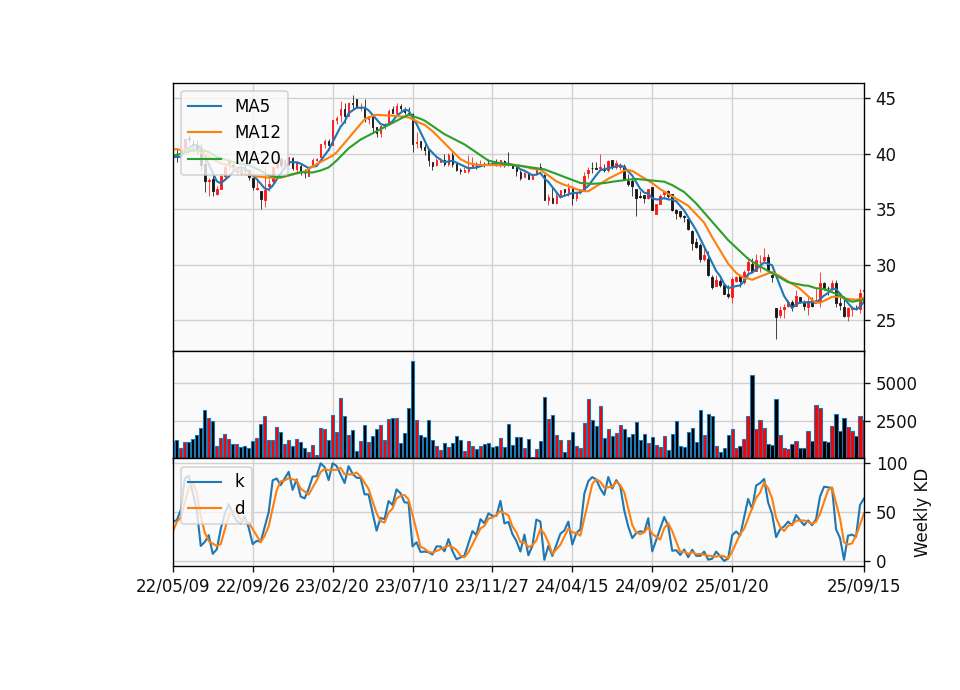Click the orange MA12 legend line
Image resolution: width=960 pixels, height=690 pixels.
(204, 132)
